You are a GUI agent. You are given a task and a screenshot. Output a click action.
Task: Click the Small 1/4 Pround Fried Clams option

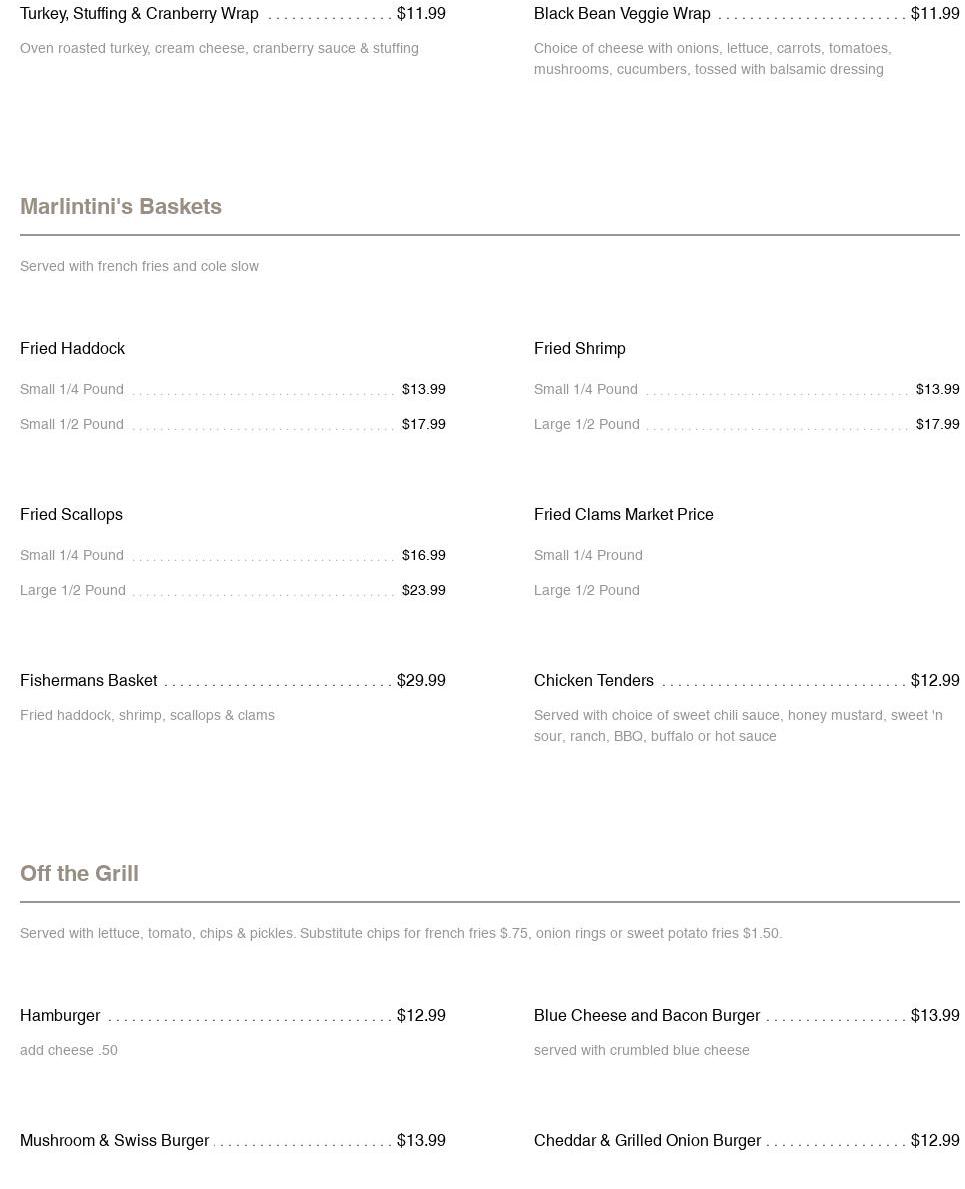point(588,555)
